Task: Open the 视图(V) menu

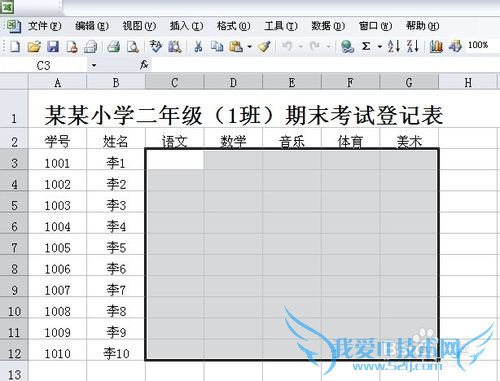Action: click(139, 26)
